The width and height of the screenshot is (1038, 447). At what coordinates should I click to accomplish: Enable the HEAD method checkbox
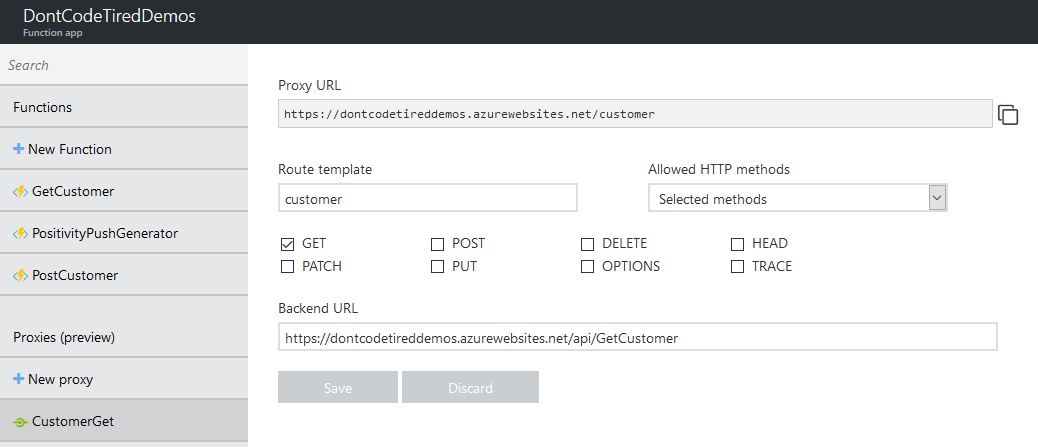tap(737, 244)
